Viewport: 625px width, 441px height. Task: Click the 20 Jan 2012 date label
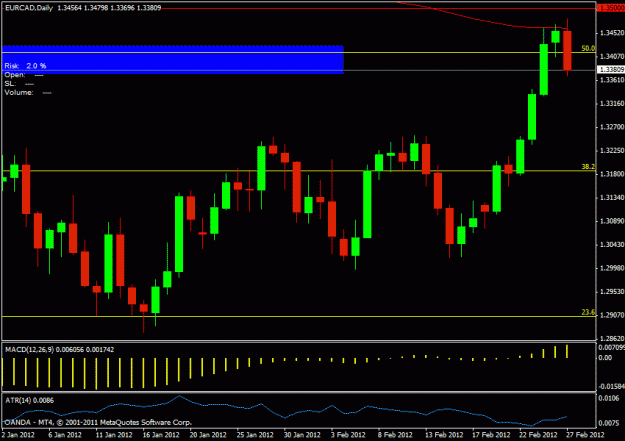(x=208, y=435)
